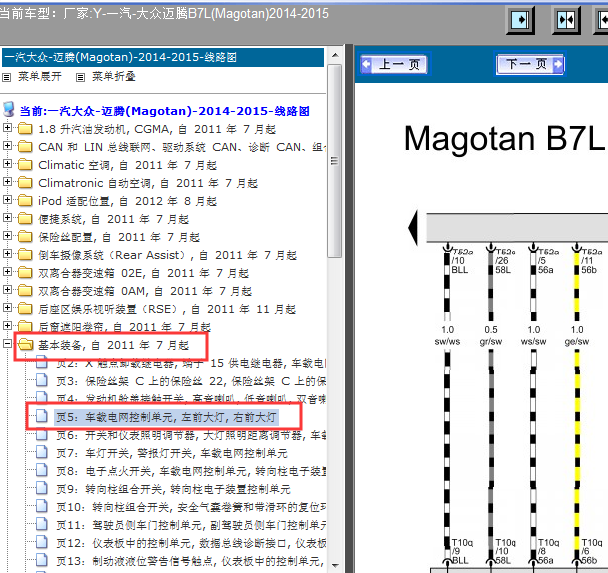Go to previous page with 上一页 button

(x=394, y=64)
